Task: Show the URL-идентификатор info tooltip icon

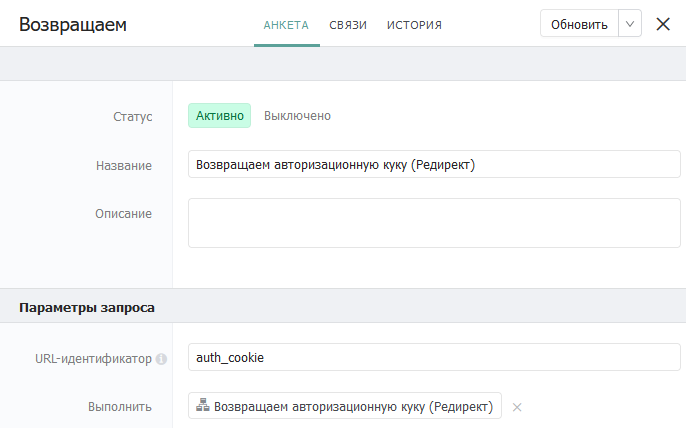Action: pos(161,359)
